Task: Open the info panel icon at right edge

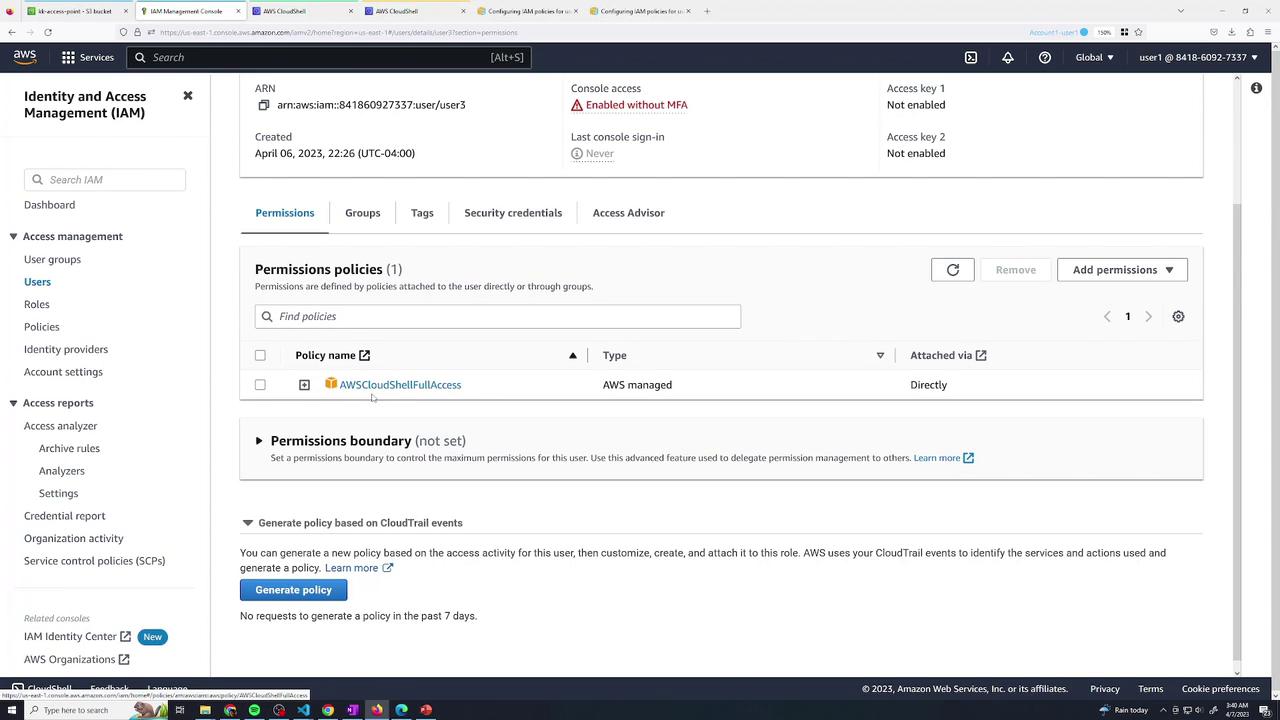Action: tap(1256, 88)
